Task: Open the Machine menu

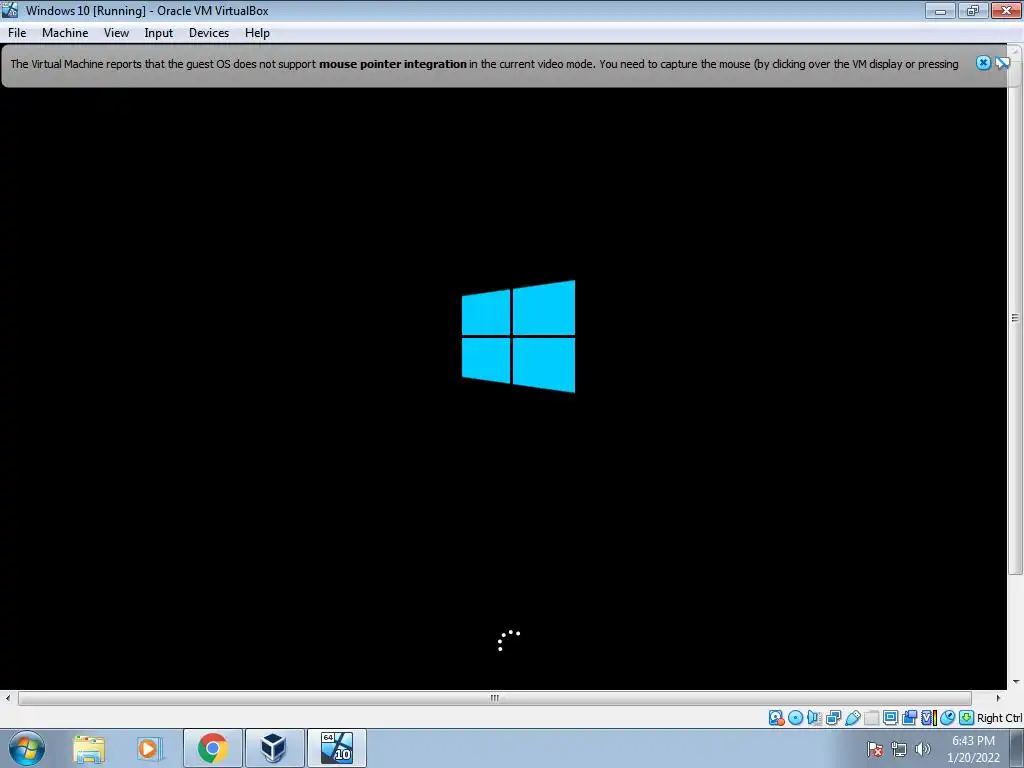Action: click(x=65, y=33)
